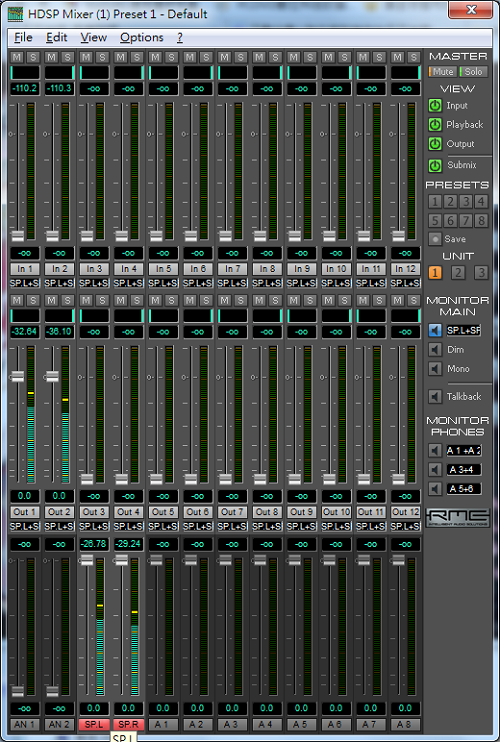Switch to unit 3
This screenshot has height=742, width=500.
[481, 273]
